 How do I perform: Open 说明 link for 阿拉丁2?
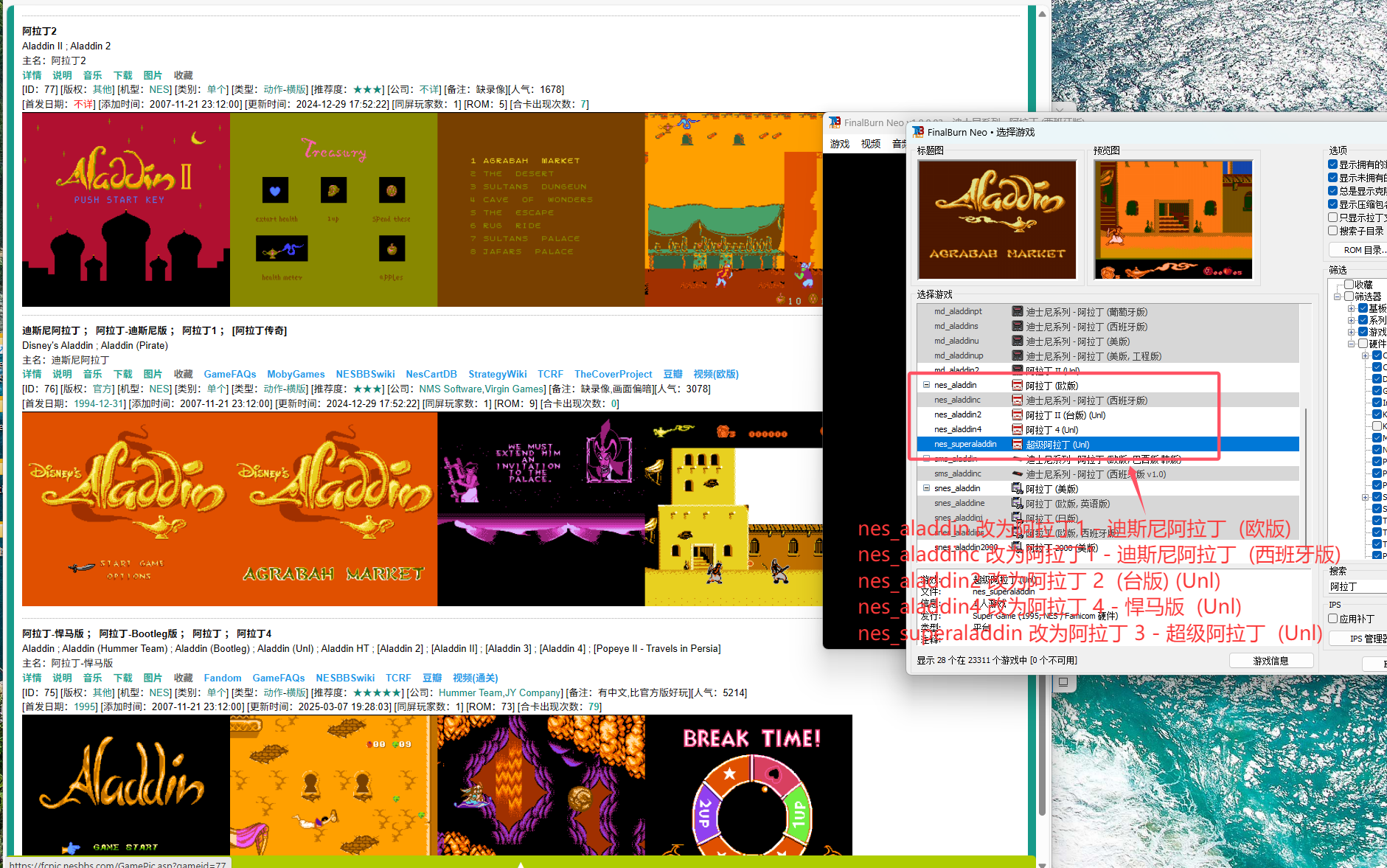click(x=62, y=75)
